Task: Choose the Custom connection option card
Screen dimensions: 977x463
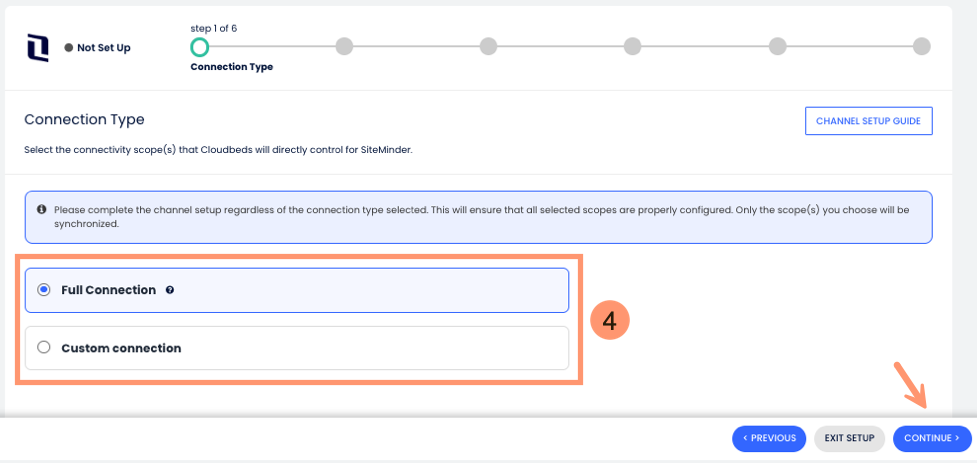Action: (296, 348)
